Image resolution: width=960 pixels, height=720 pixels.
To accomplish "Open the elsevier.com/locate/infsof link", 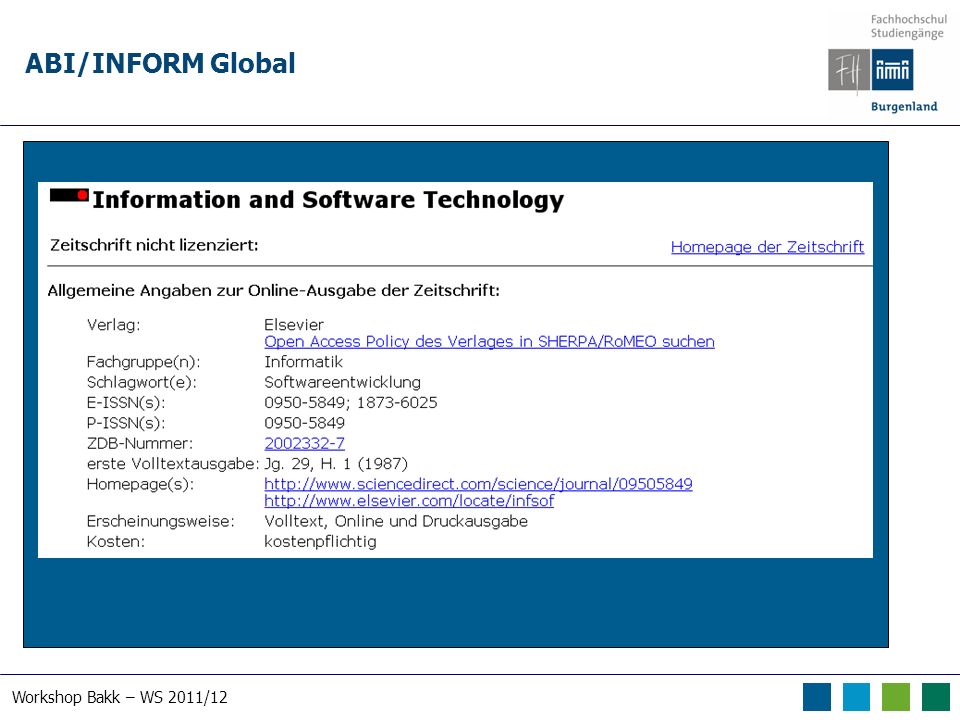I will pos(409,501).
